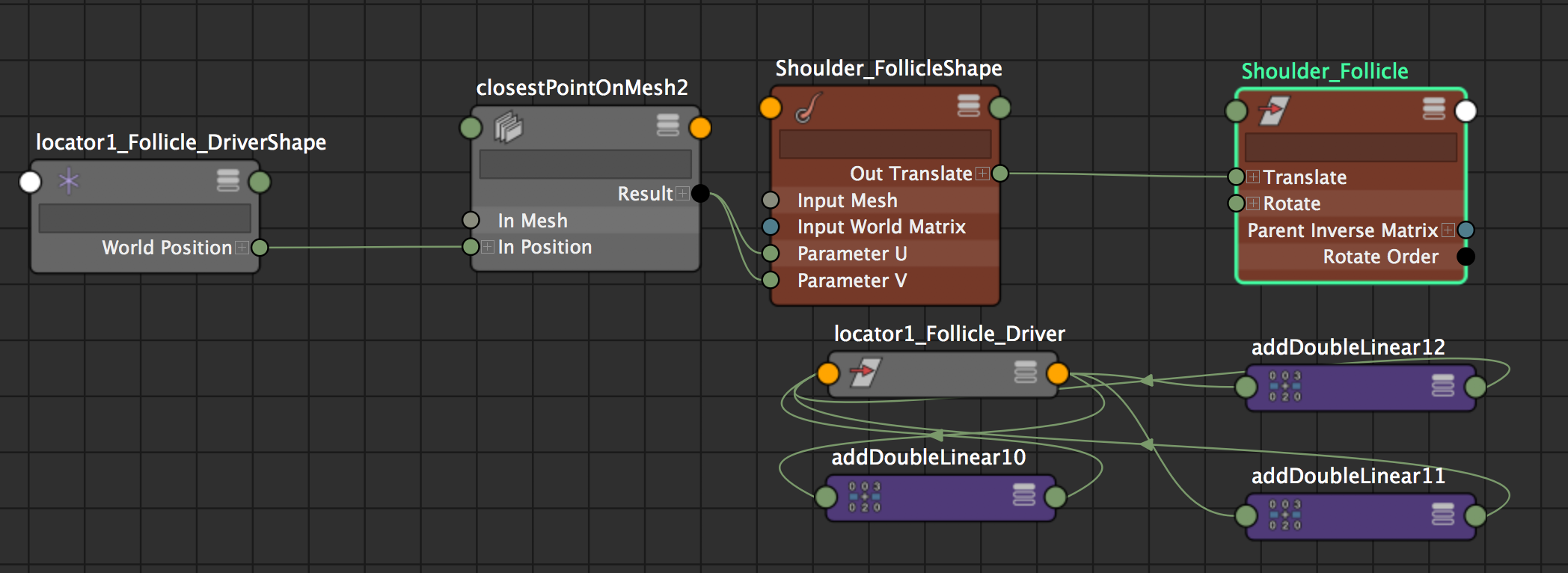Expand the Translate attribute on Shoulder_Follicle
The image size is (1568, 573).
(x=1253, y=177)
